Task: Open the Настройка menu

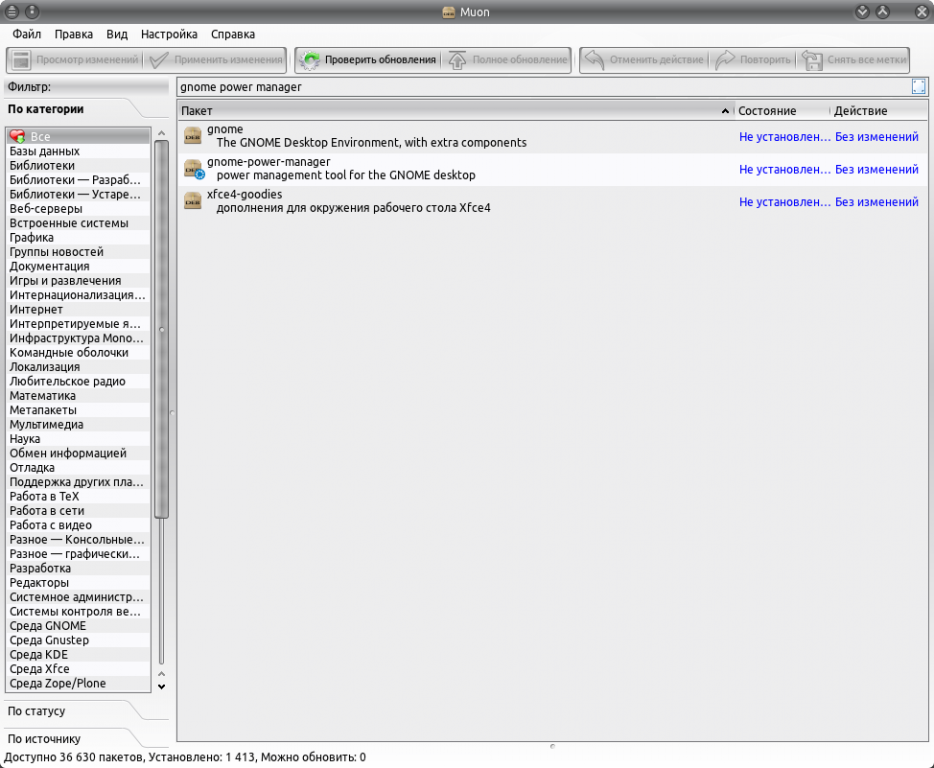Action: 169,35
